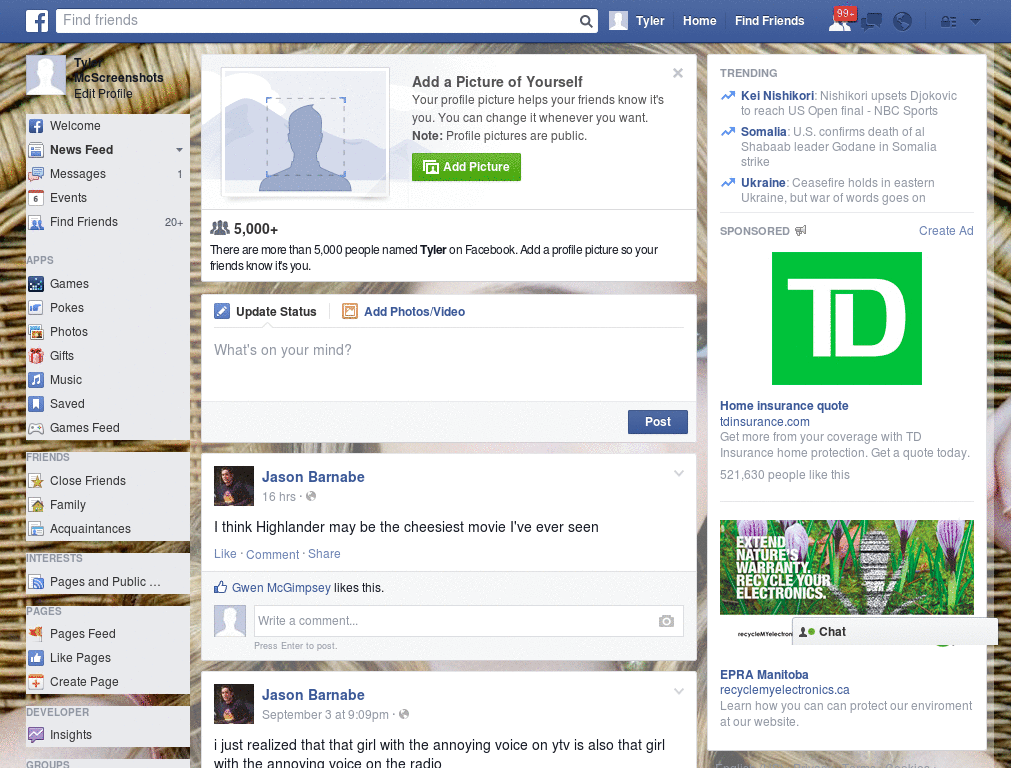
Task: Open friend requests icon with 99+ badge
Action: point(841,20)
